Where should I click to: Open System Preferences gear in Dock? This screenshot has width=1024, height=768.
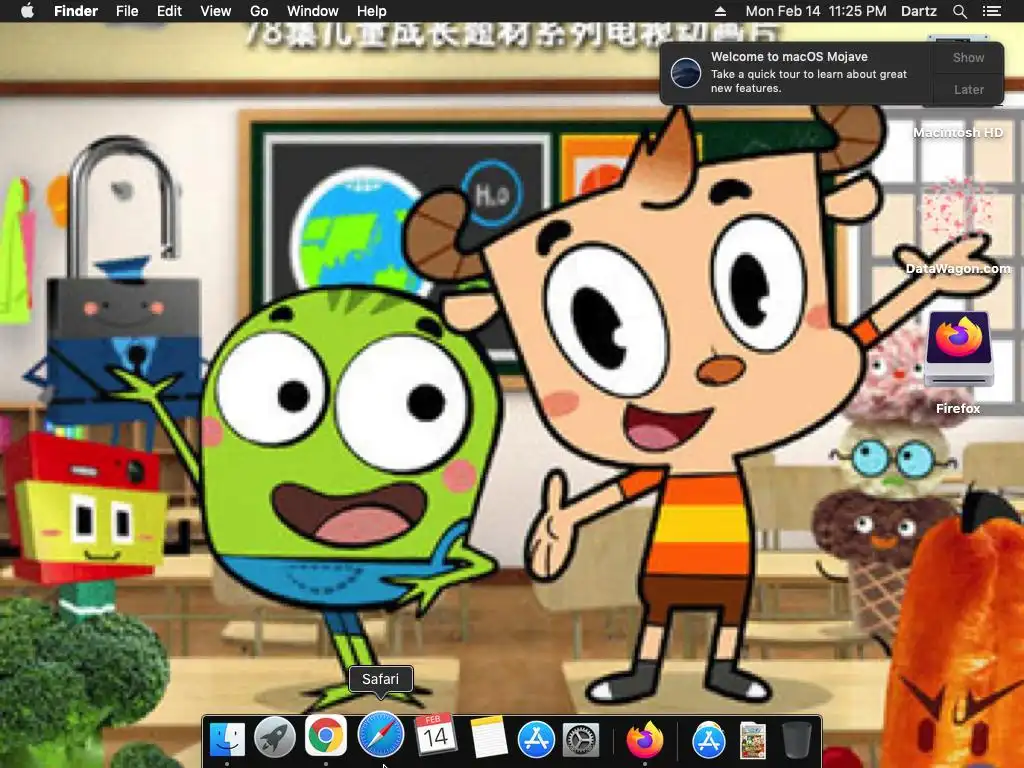581,741
